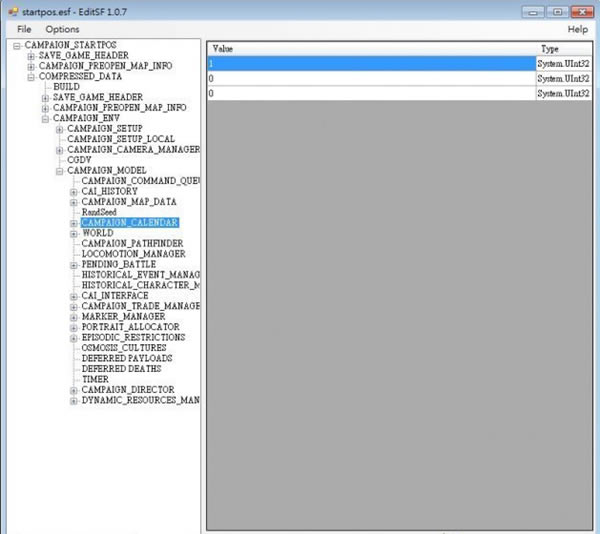Expand the CAMPAIGN_SETUP tree node
Image resolution: width=600 pixels, height=534 pixels.
point(60,129)
